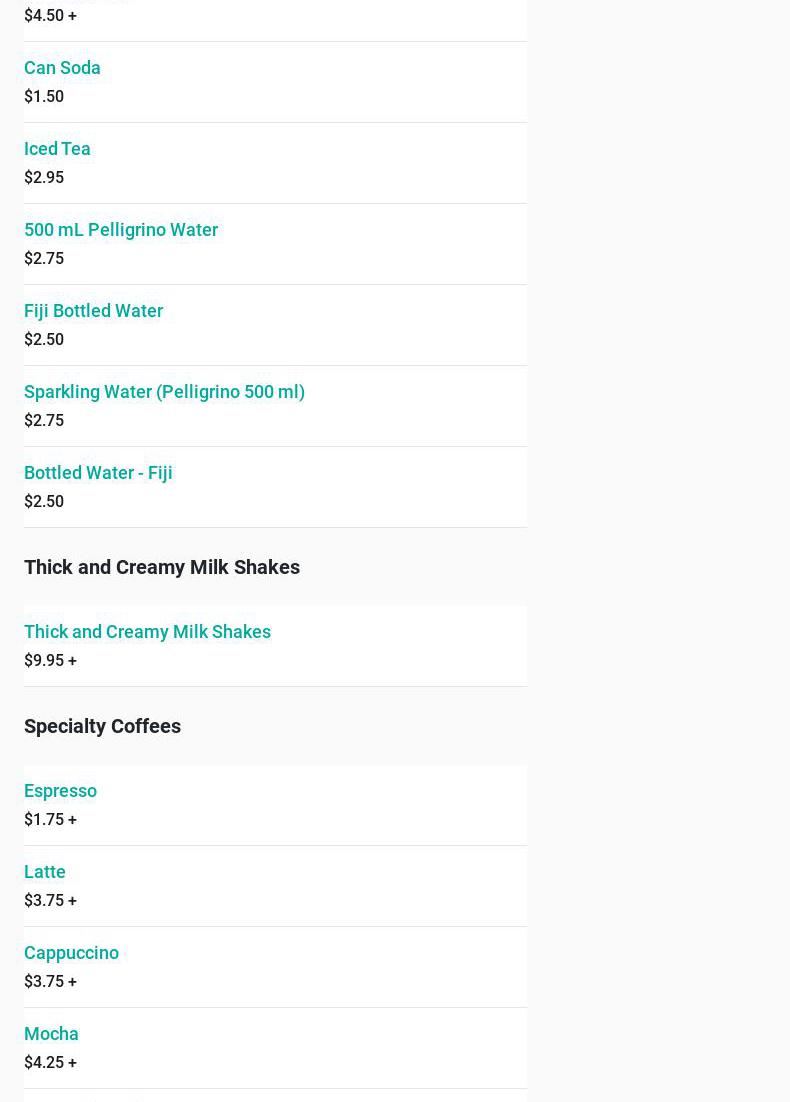Open the Can Soda menu item

click(x=62, y=67)
